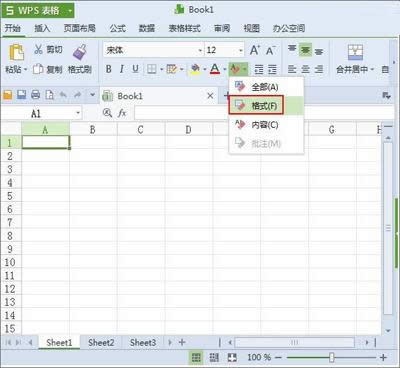
Task: Expand the quick access toolbar dropdown arrow
Action: (x=93, y=95)
